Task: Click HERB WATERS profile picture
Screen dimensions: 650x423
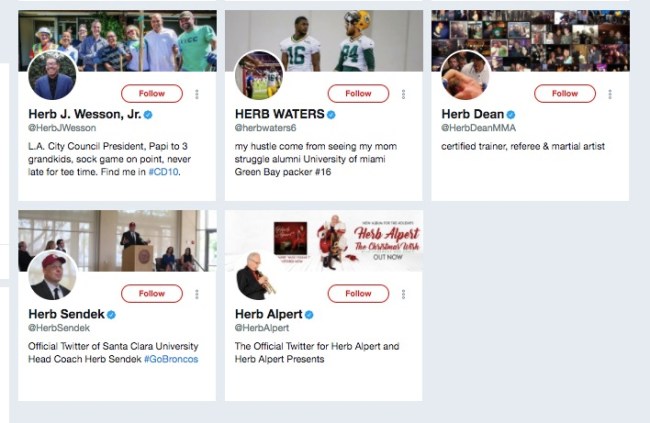Action: pos(258,76)
